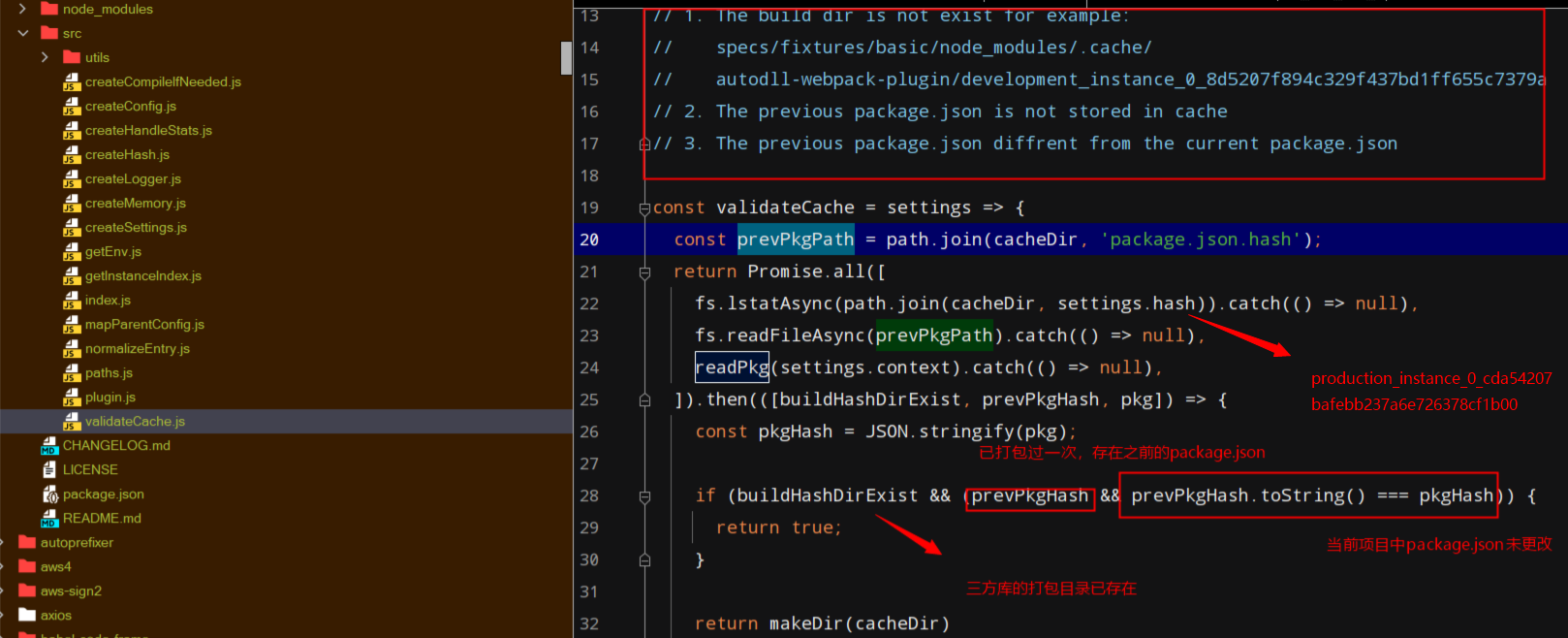Click the readPkg call on line 24
The width and height of the screenshot is (1568, 638).
click(x=732, y=367)
